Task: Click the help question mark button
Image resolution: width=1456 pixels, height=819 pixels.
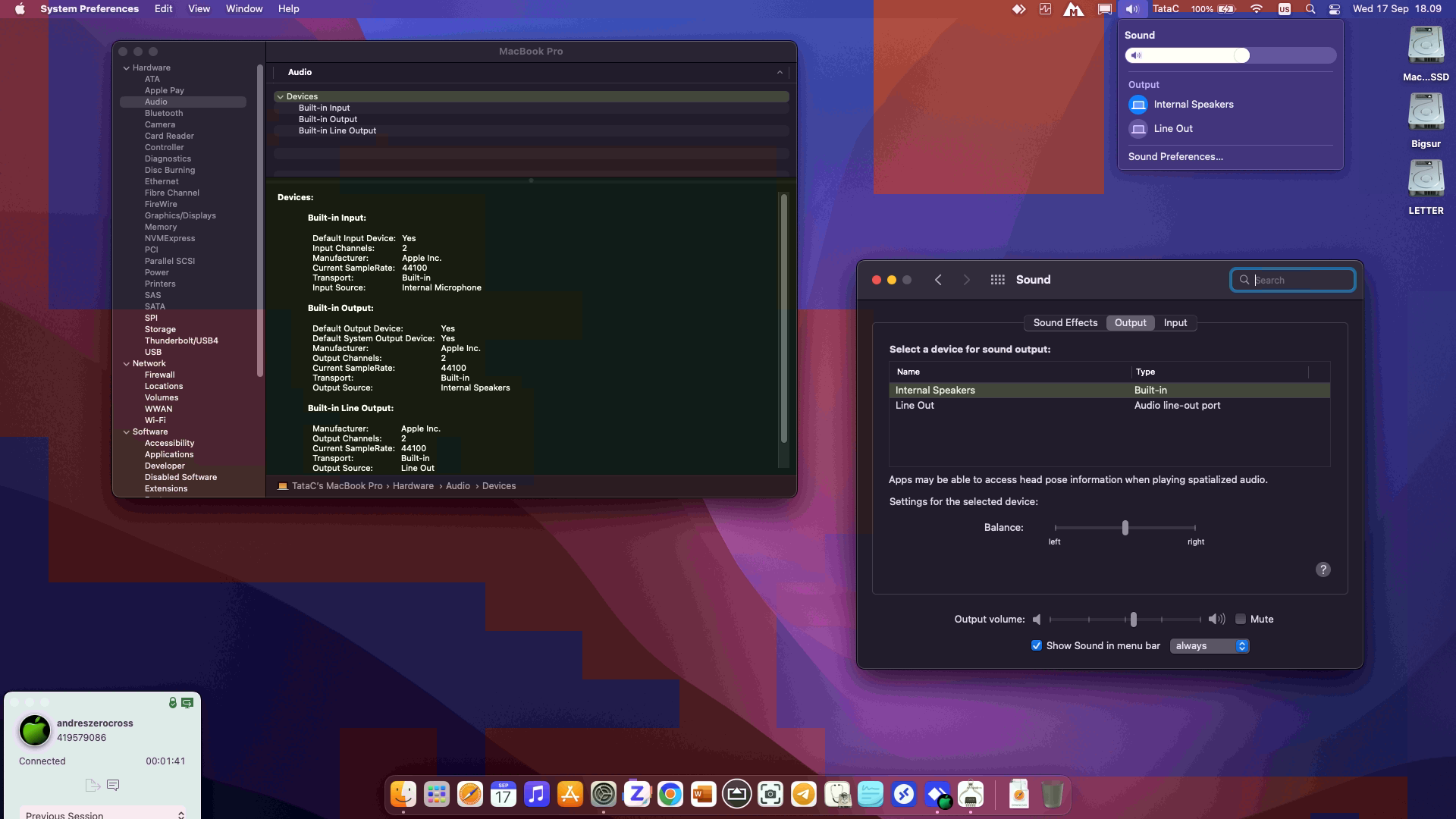Action: tap(1323, 570)
